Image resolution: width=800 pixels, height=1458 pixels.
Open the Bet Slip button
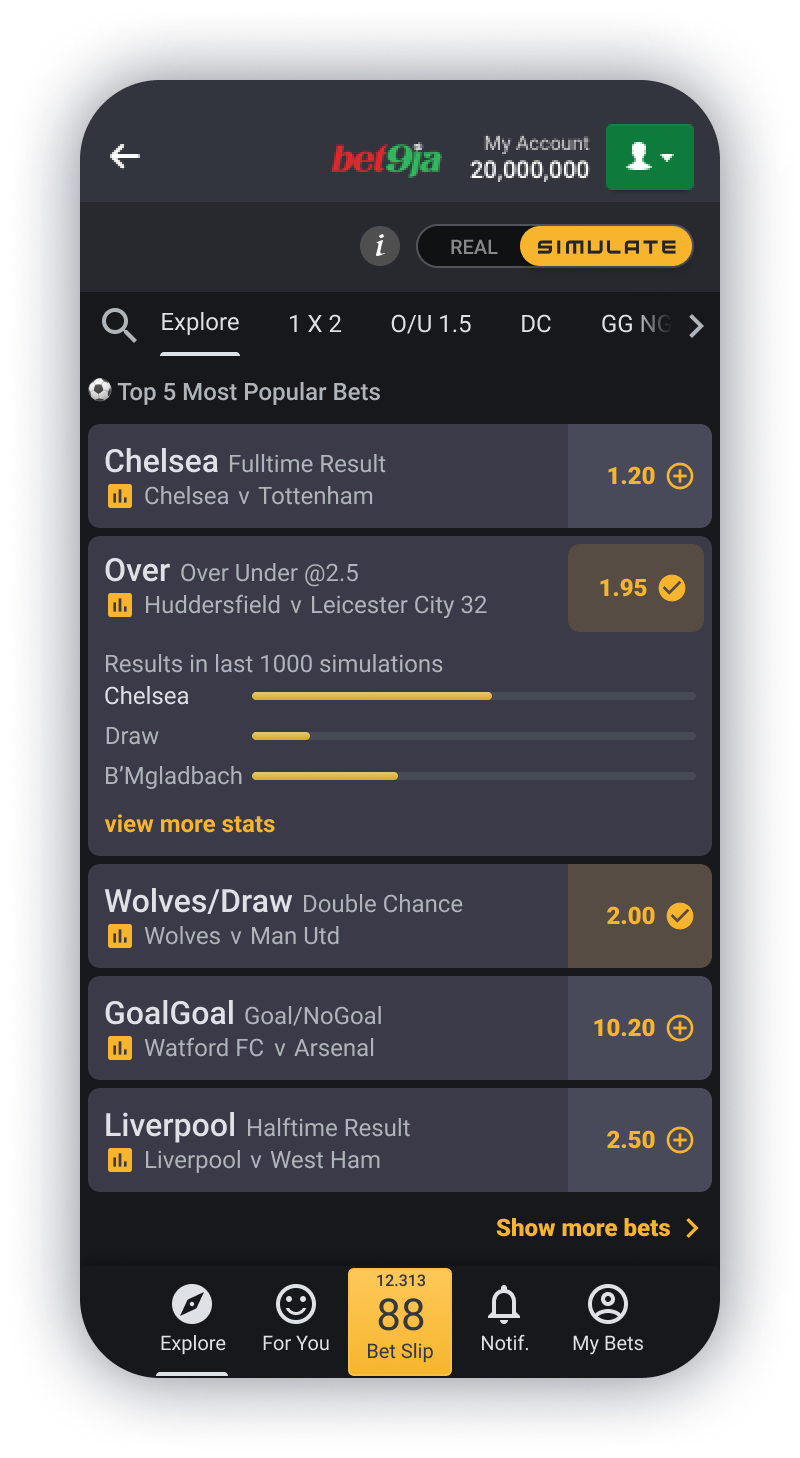point(400,1321)
